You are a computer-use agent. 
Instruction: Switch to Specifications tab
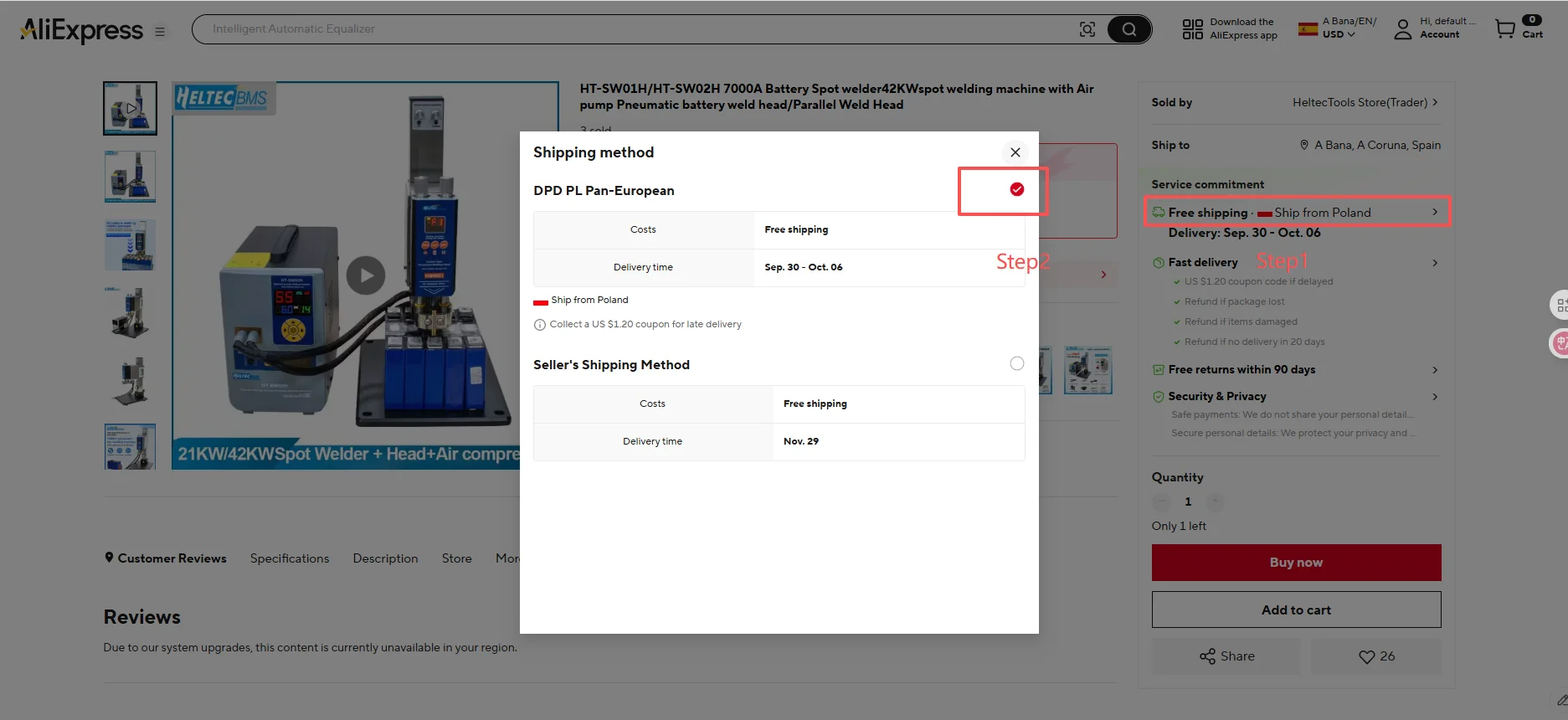click(x=290, y=558)
